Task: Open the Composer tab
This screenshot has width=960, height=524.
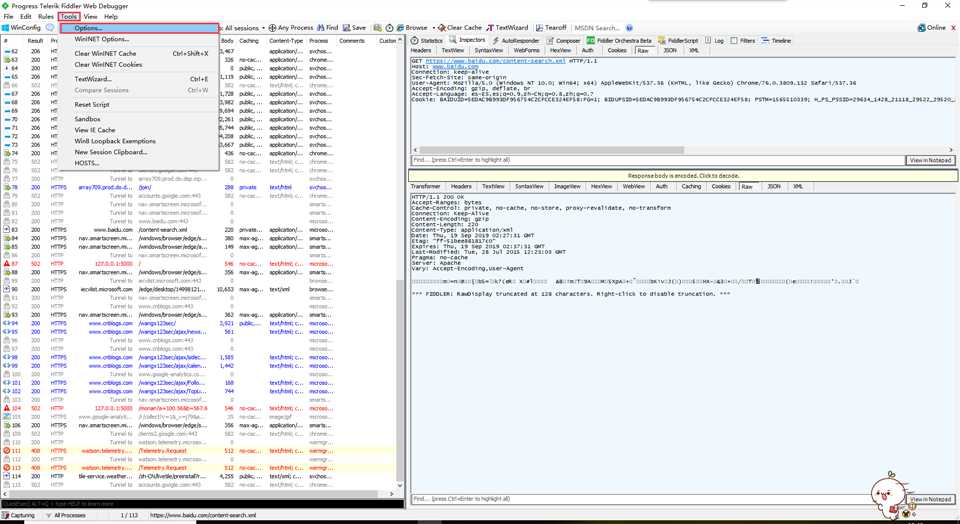Action: point(563,40)
